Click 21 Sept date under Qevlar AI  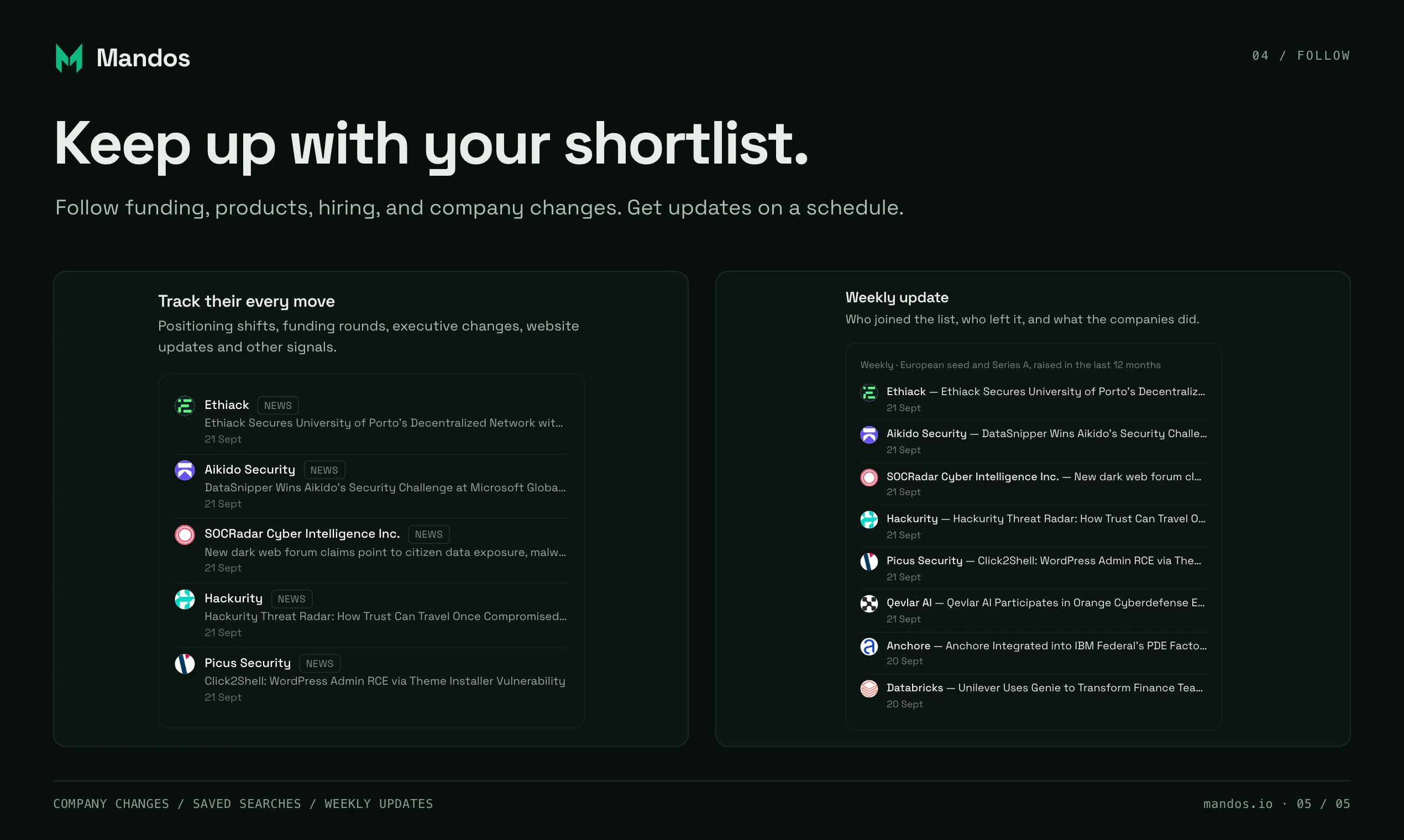point(904,620)
